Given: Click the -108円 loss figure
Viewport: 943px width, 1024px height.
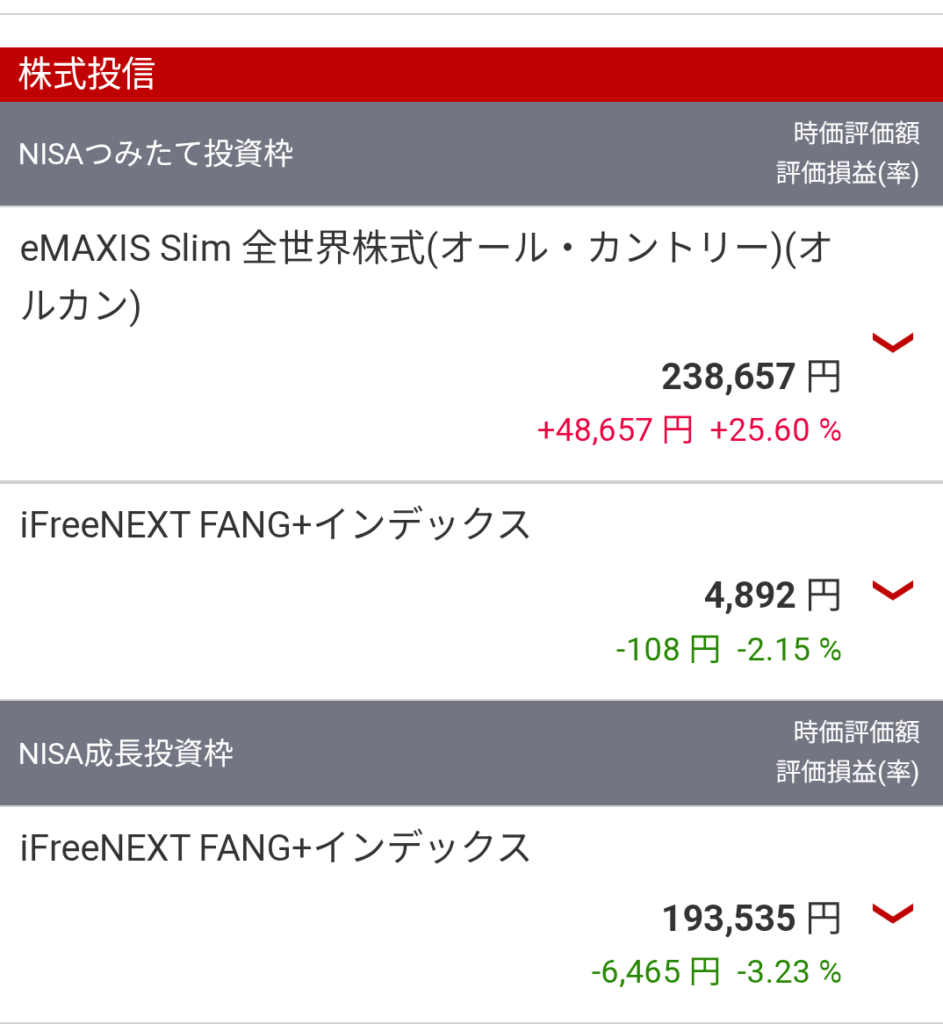Looking at the screenshot, I should 667,650.
